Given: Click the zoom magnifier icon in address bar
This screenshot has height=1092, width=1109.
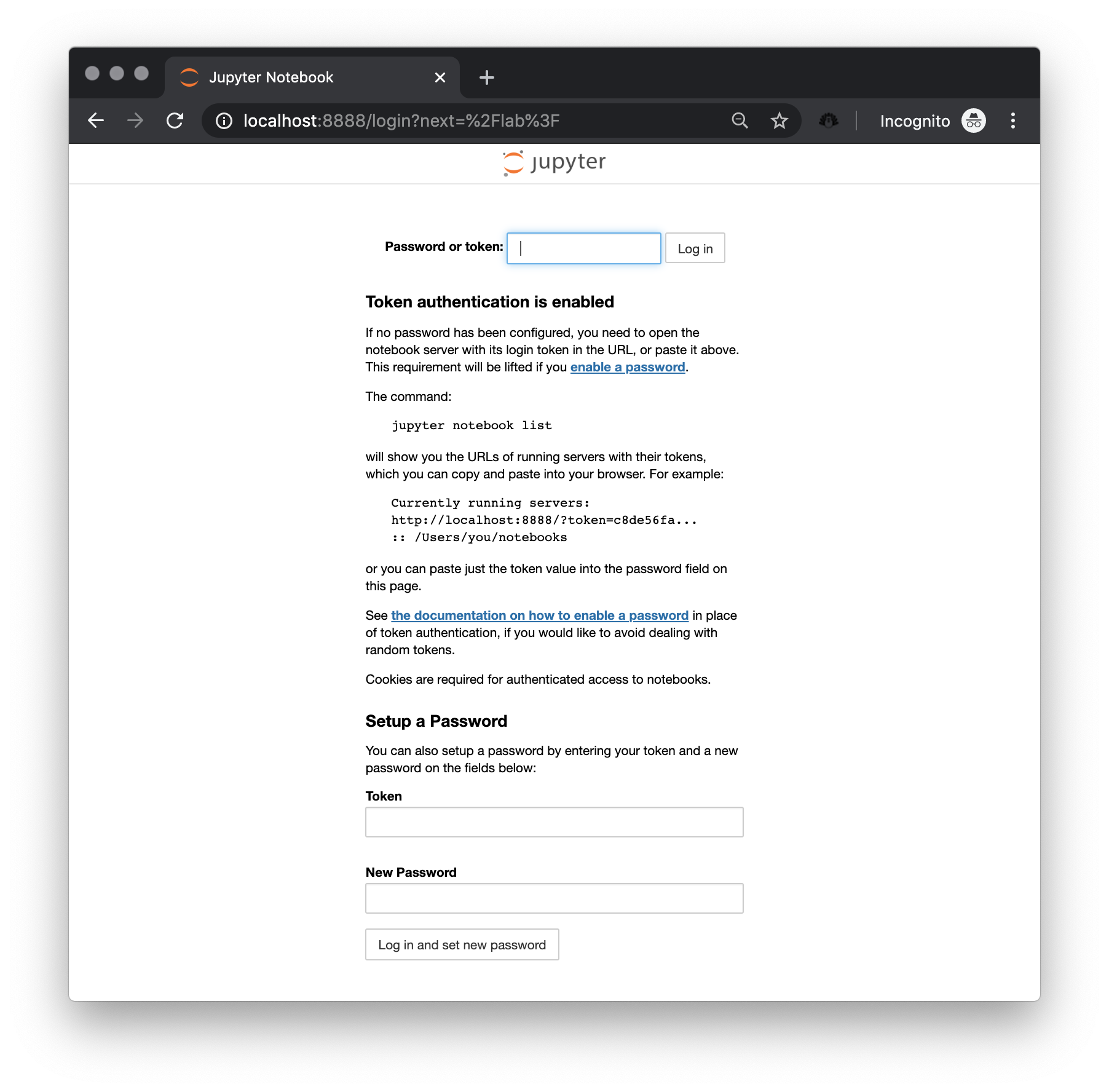Looking at the screenshot, I should [x=740, y=121].
